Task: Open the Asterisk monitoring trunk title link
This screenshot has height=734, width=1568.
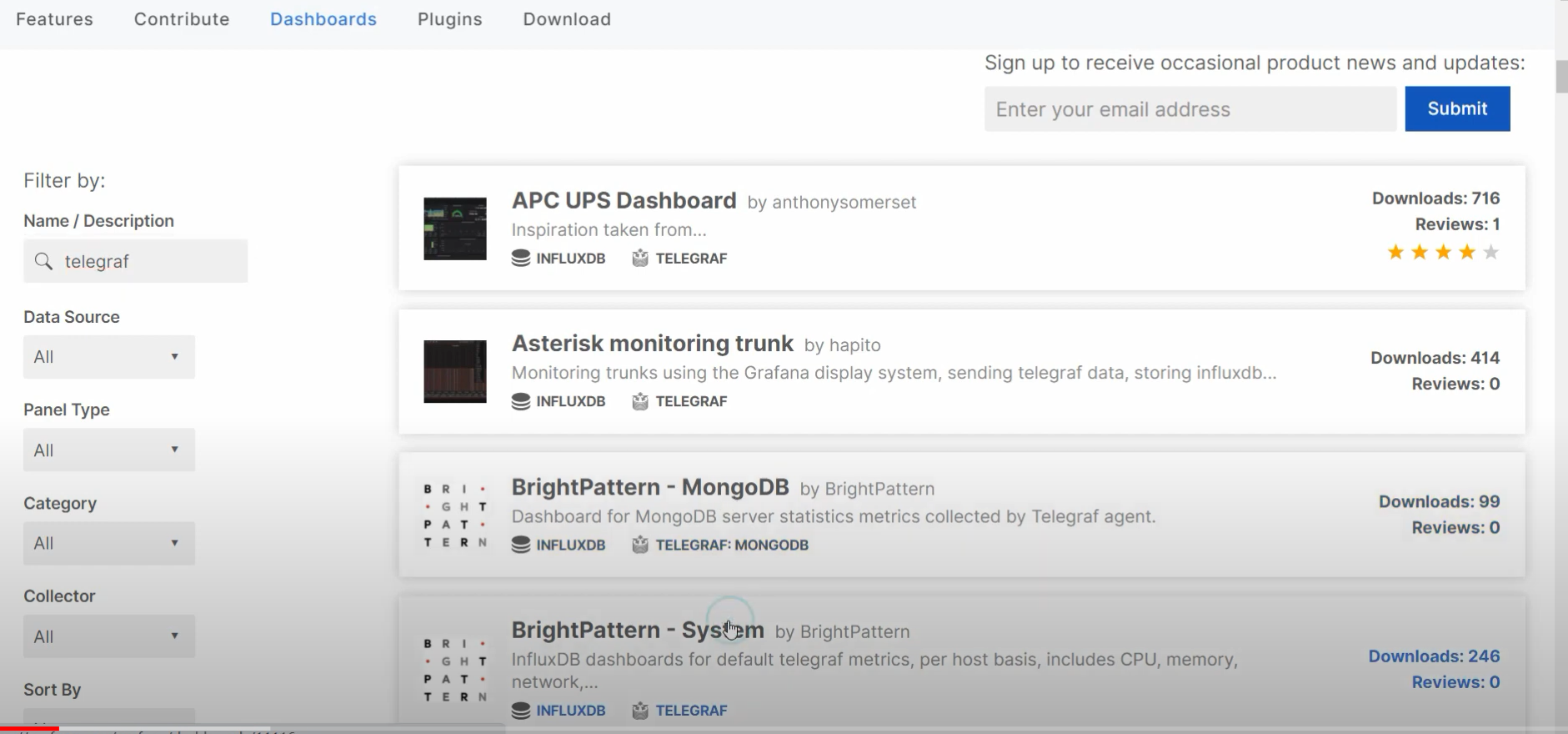Action: pos(652,344)
